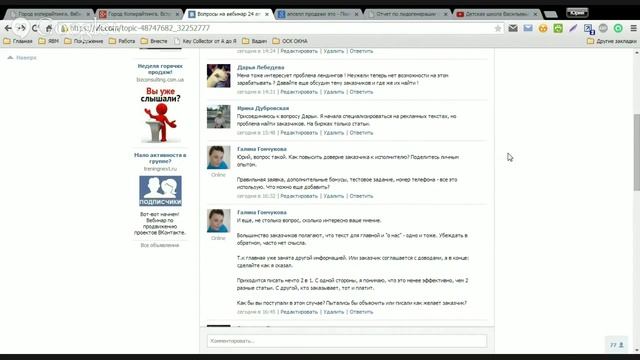Click the orange face extension icon

(543, 28)
